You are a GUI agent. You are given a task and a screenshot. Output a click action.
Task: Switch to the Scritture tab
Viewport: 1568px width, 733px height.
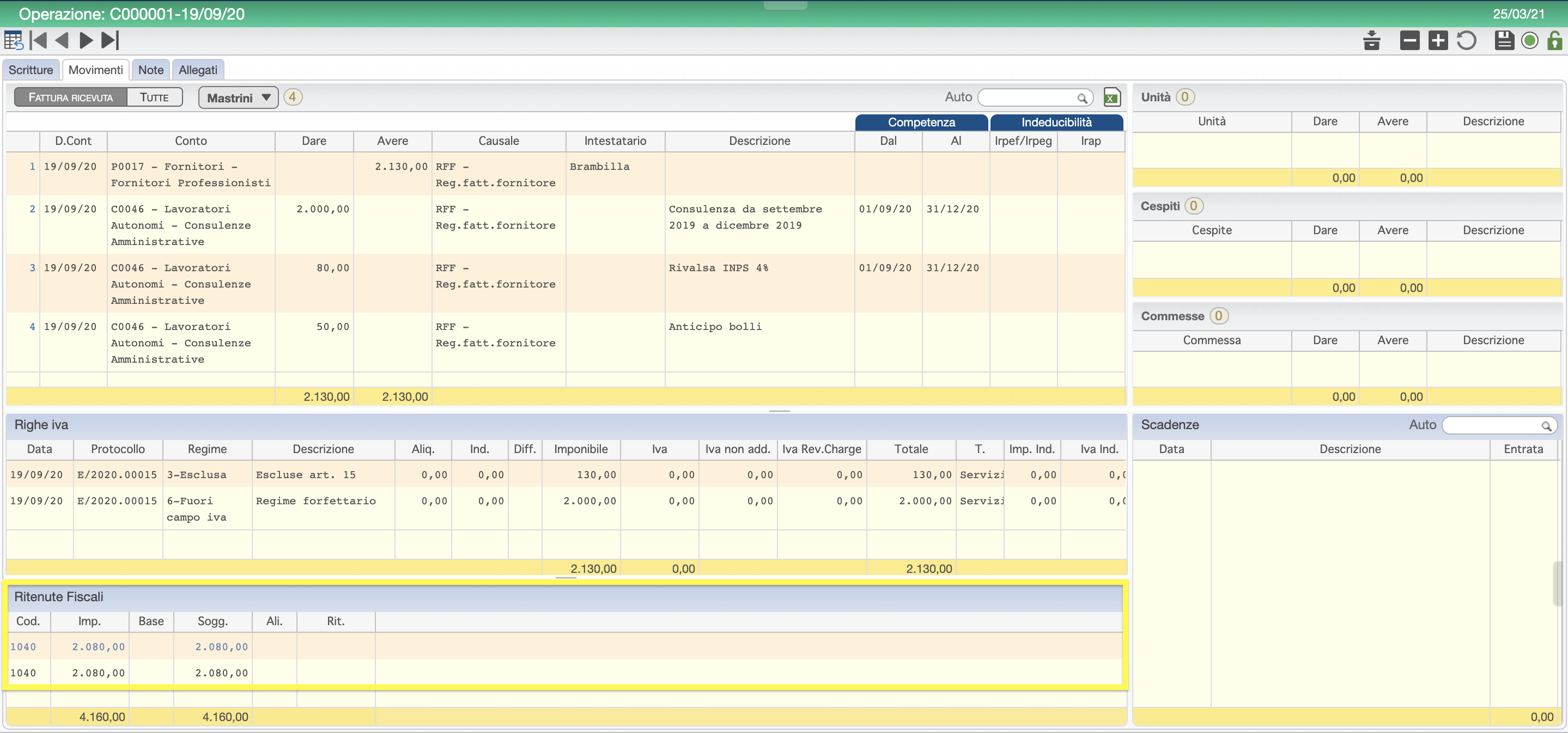click(31, 70)
